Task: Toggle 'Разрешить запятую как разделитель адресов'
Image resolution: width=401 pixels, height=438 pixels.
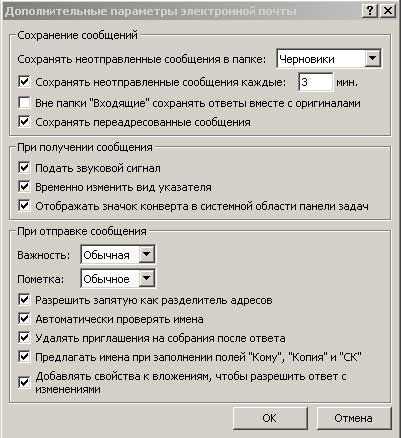Action: (x=24, y=300)
